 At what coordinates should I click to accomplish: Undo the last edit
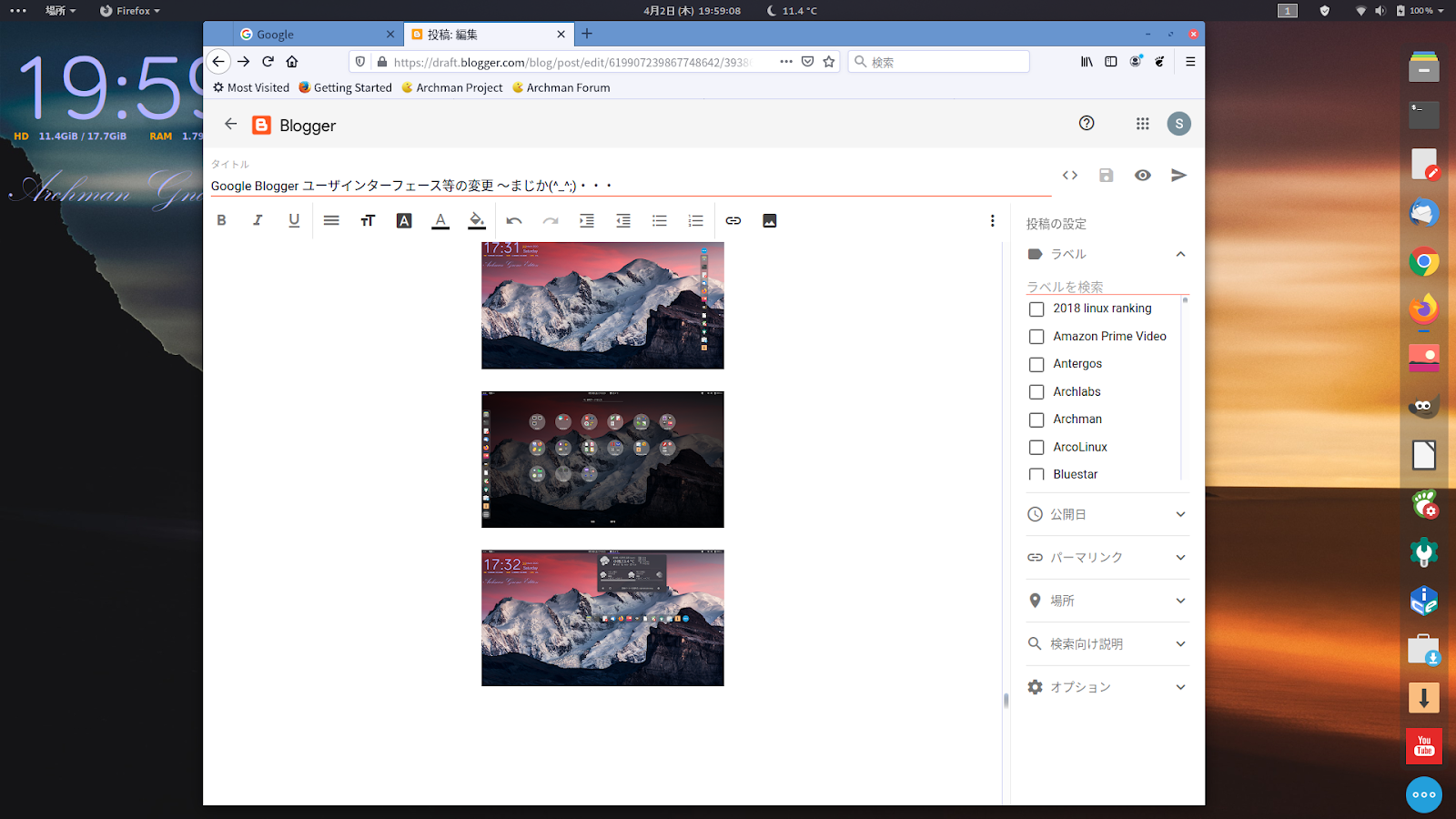click(x=514, y=220)
